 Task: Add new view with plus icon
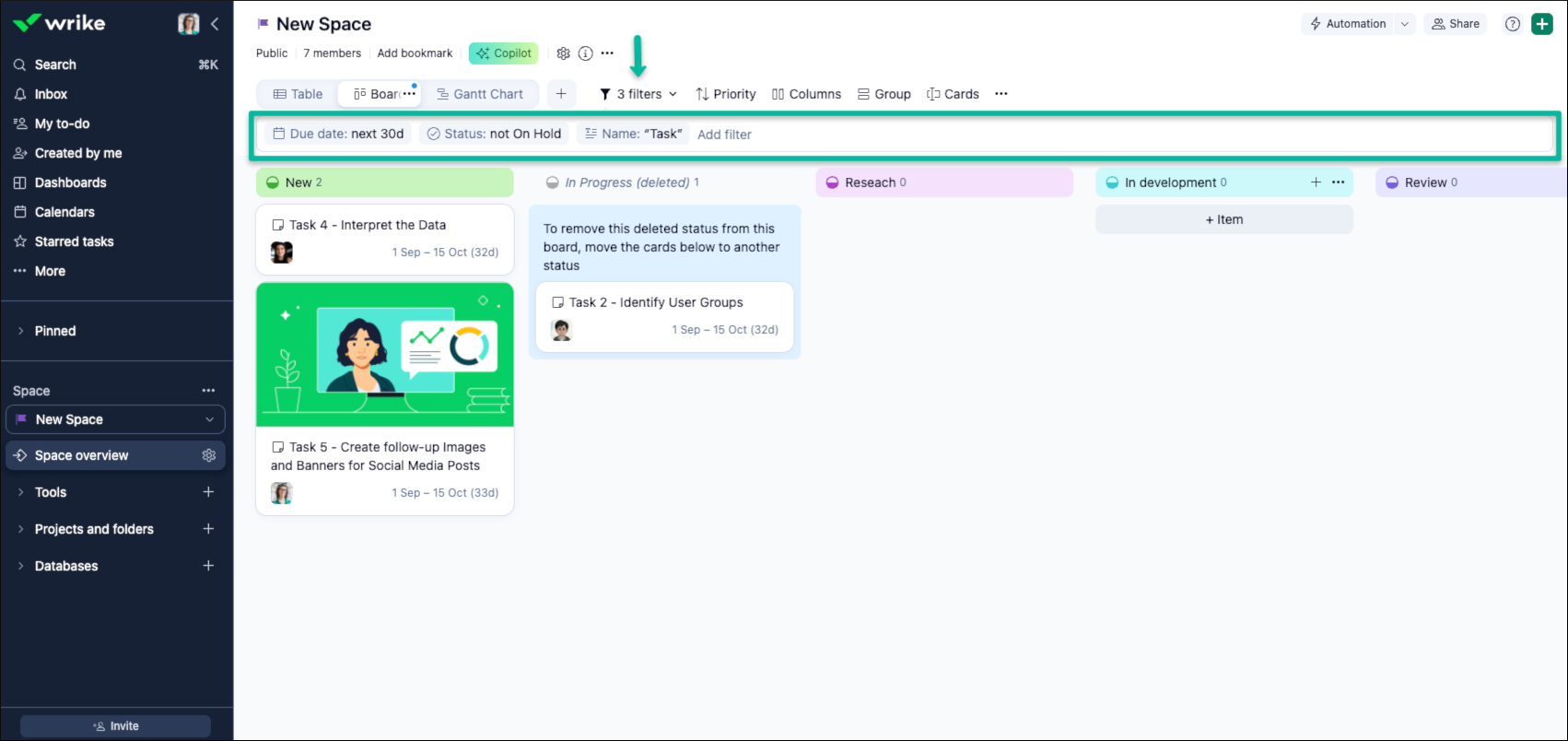[x=561, y=94]
